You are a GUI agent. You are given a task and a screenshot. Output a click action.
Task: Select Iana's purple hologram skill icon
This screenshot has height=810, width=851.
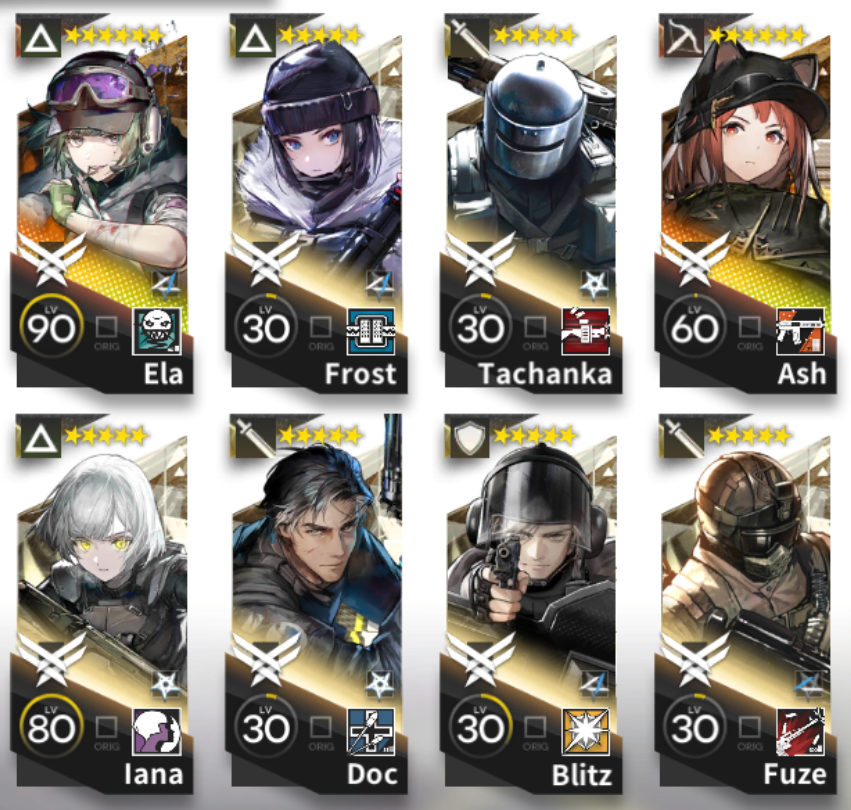[x=157, y=731]
